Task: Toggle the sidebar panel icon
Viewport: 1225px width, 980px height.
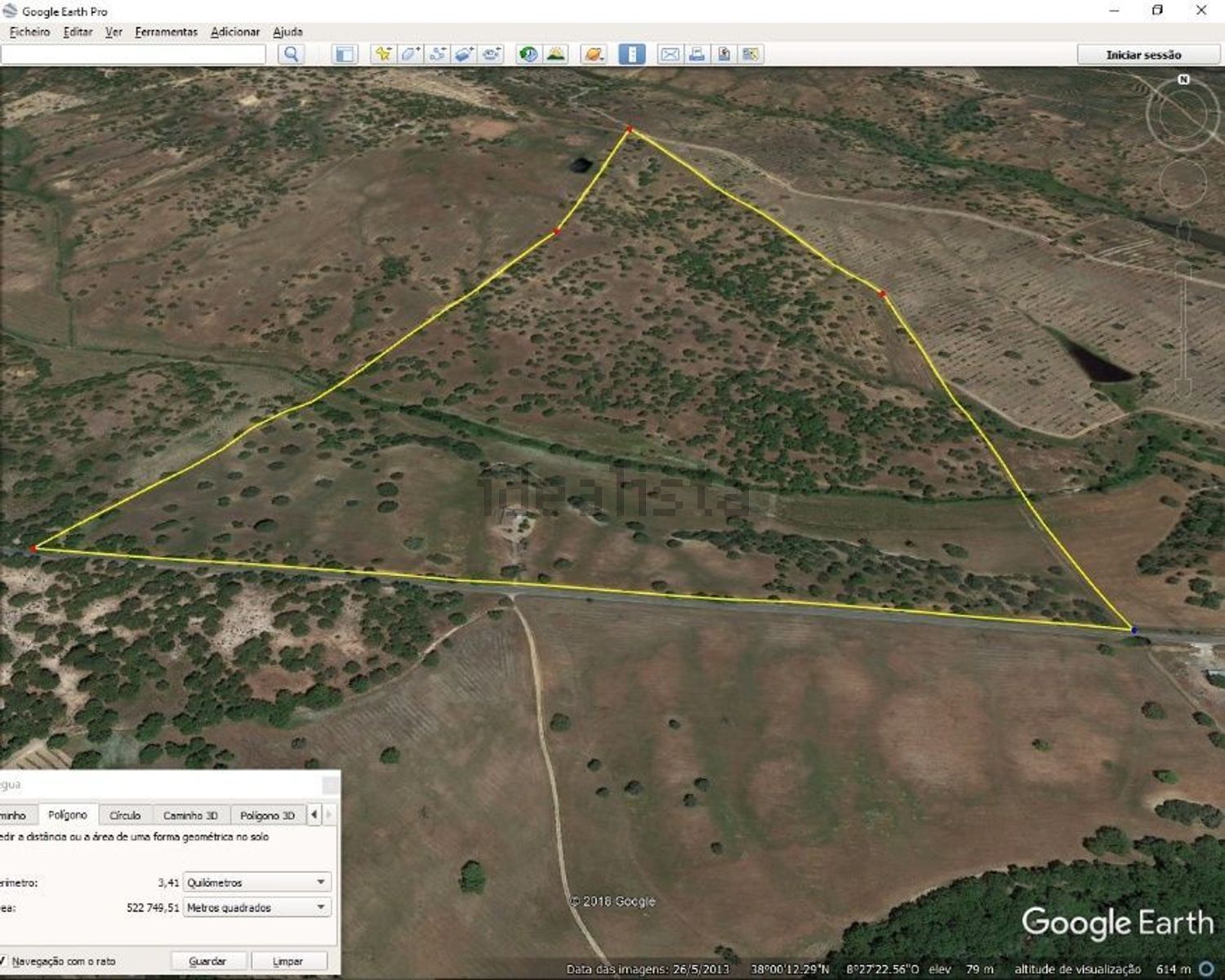Action: click(345, 55)
